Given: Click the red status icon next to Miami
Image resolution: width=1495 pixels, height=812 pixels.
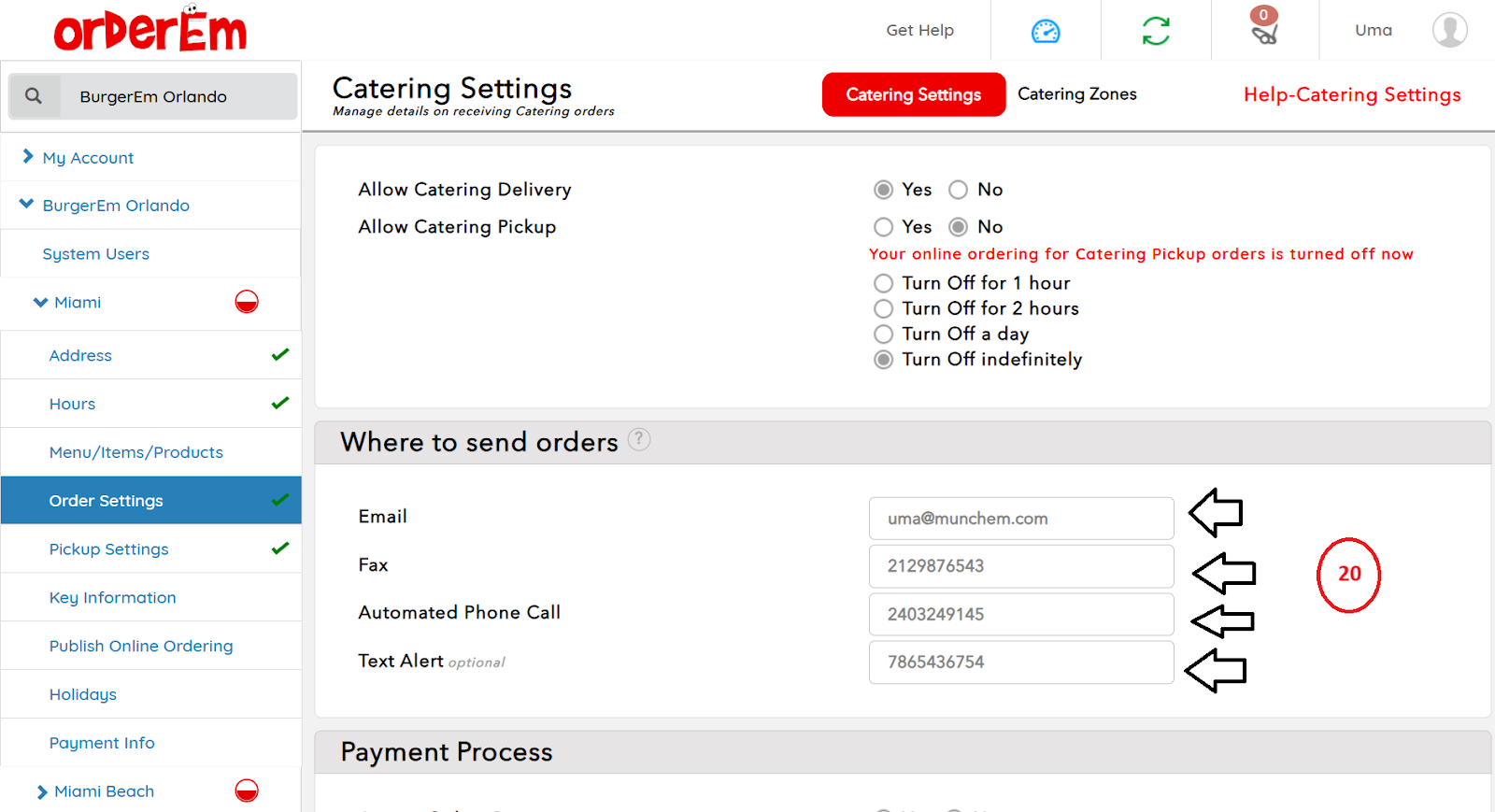Looking at the screenshot, I should (x=247, y=302).
